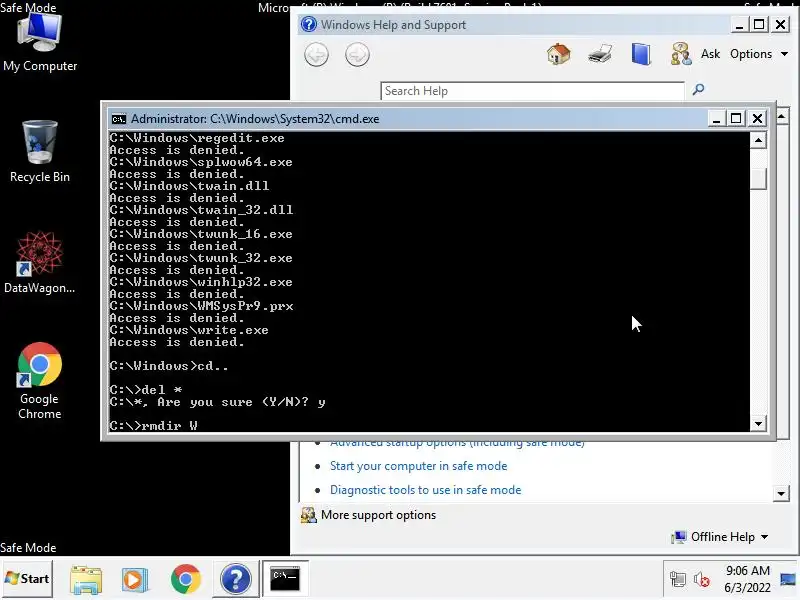800x600 pixels.
Task: Click the More support options icon
Action: pyautogui.click(x=308, y=515)
